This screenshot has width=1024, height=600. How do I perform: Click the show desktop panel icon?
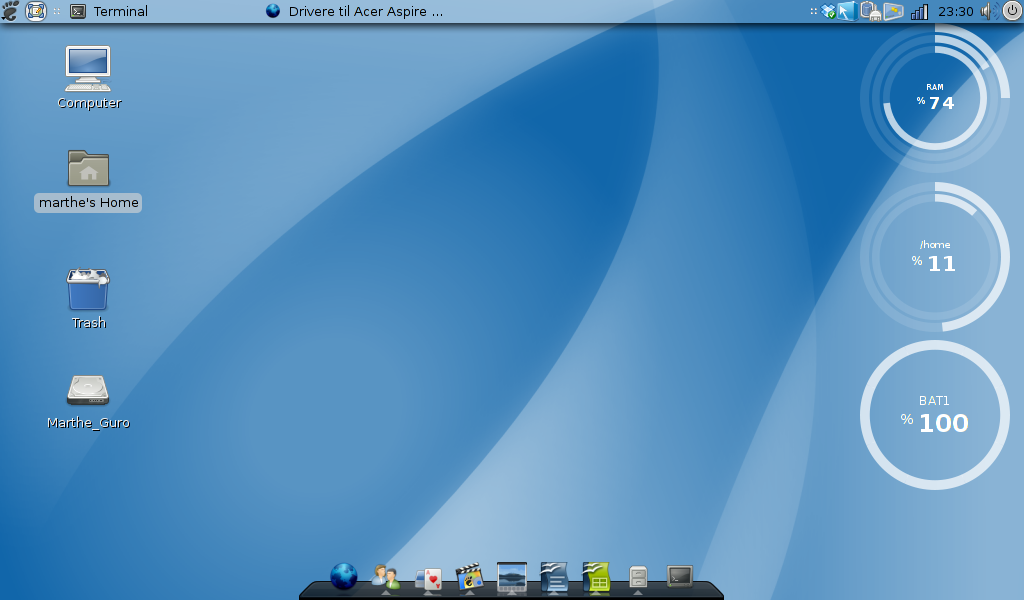coord(36,11)
